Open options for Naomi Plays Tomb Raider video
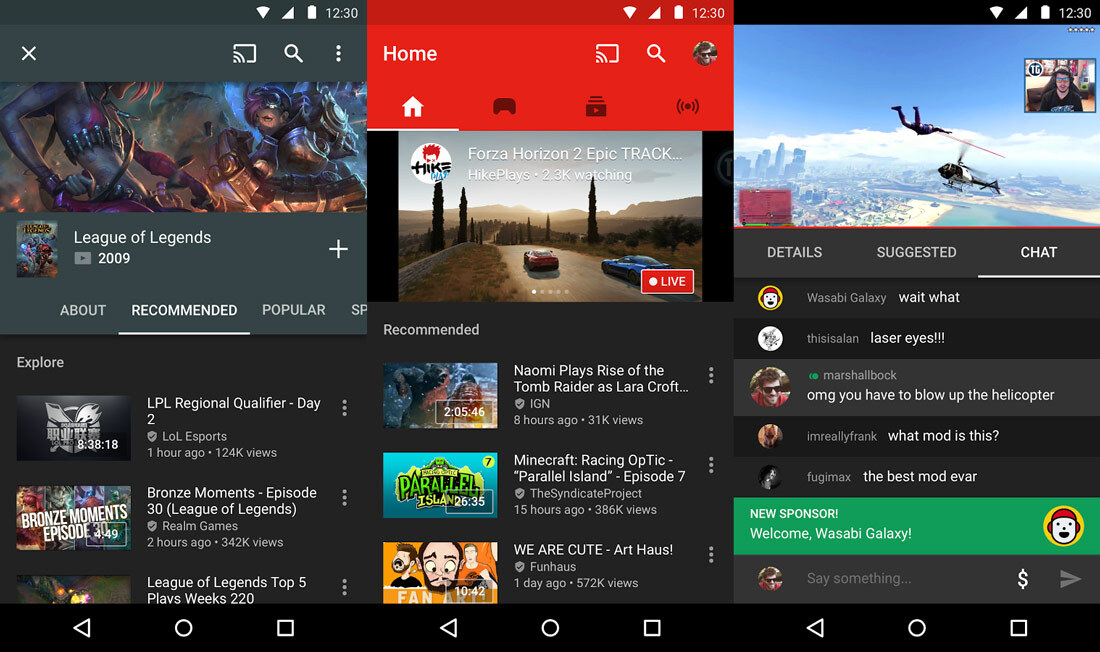 (x=711, y=375)
